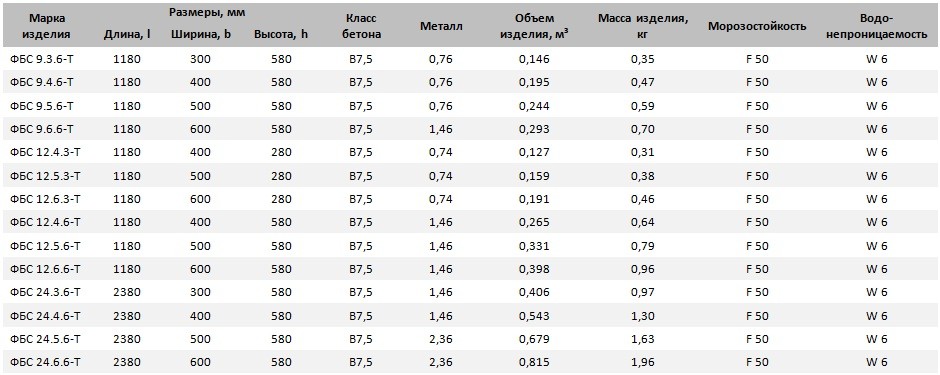Viewport: 940px width, 375px height.
Task: Select the Металл column header
Action: [x=441, y=26]
